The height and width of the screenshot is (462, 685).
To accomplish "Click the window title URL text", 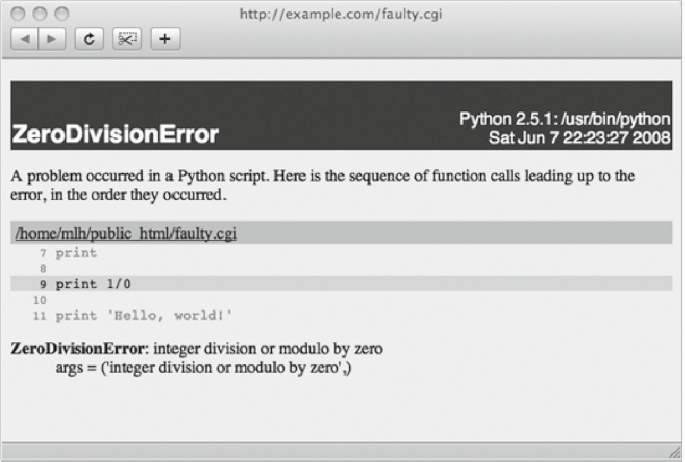I will coord(342,14).
